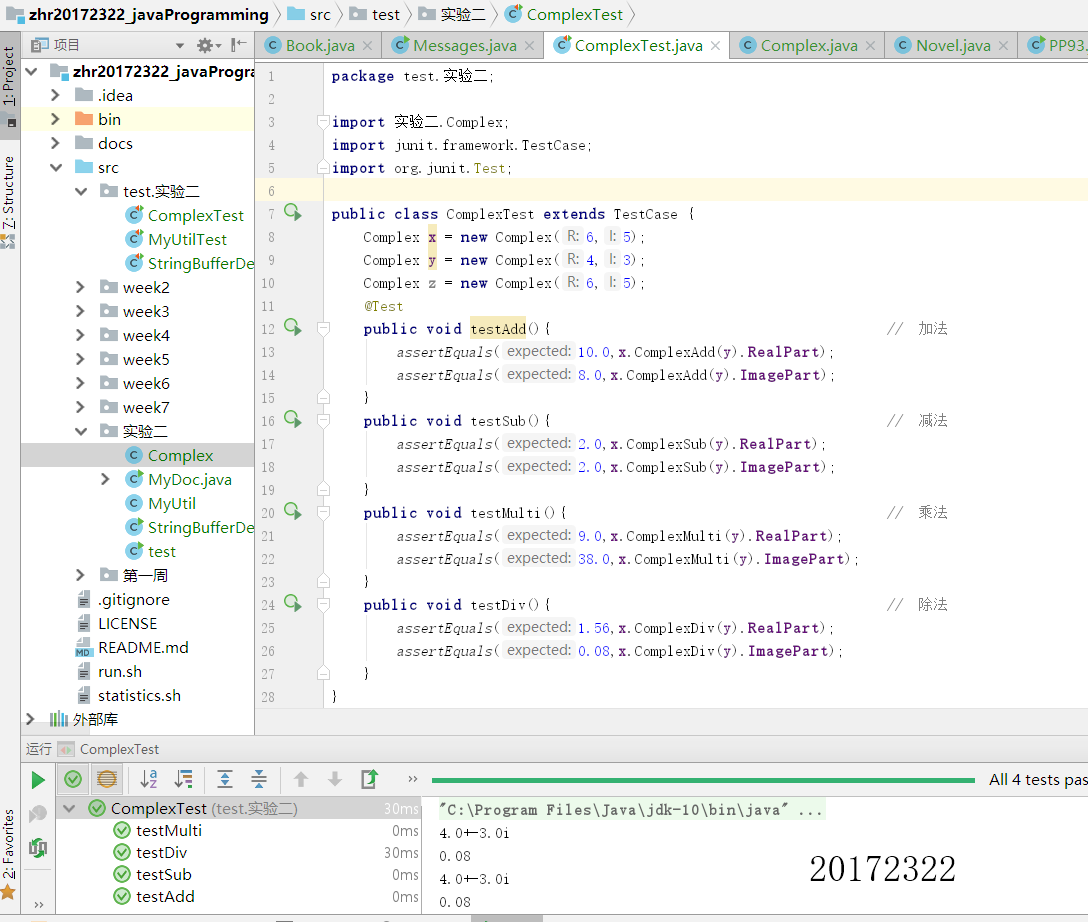
Task: Select testAdd result row
Action: [237, 896]
